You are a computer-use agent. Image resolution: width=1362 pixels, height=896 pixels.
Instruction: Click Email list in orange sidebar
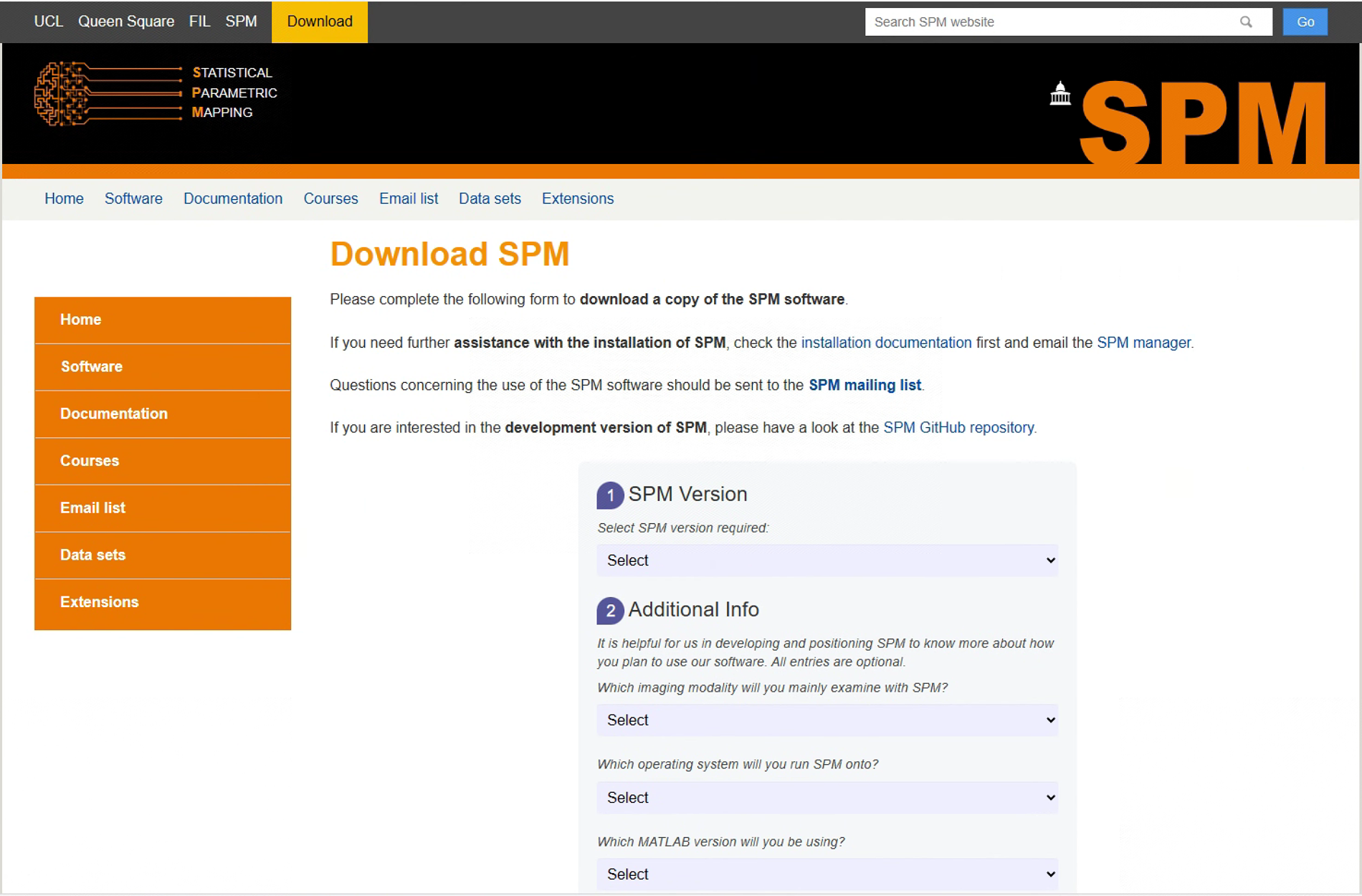click(163, 508)
